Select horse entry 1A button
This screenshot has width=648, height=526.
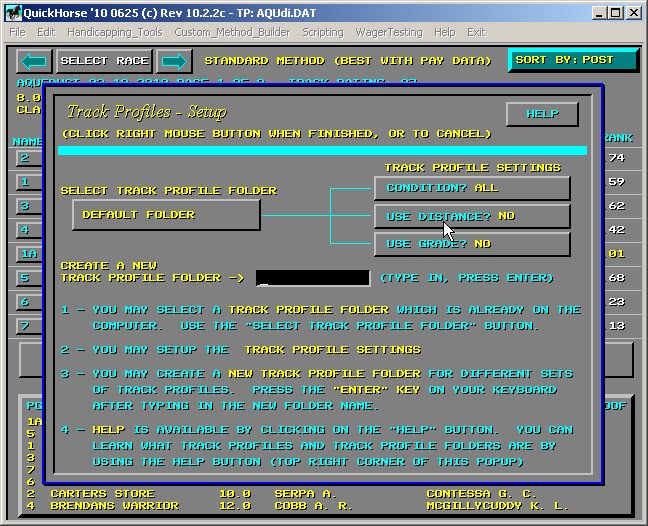(x=26, y=254)
